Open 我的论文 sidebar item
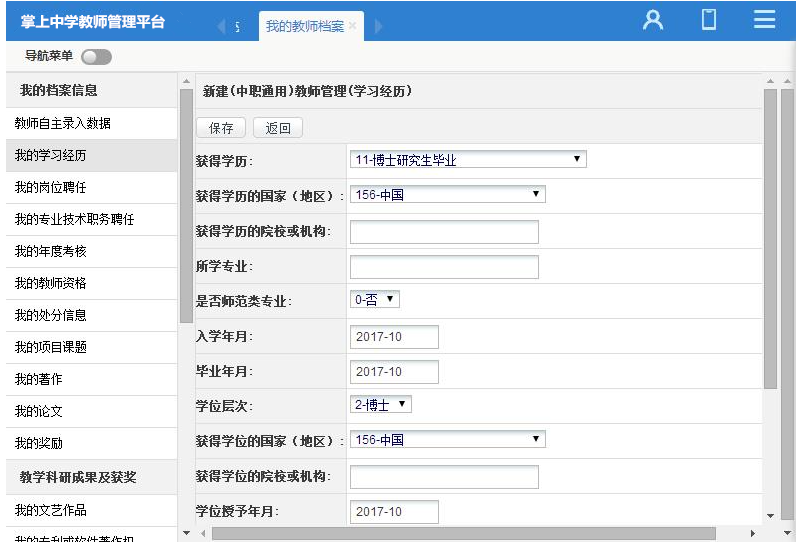The width and height of the screenshot is (801, 545). [91, 411]
